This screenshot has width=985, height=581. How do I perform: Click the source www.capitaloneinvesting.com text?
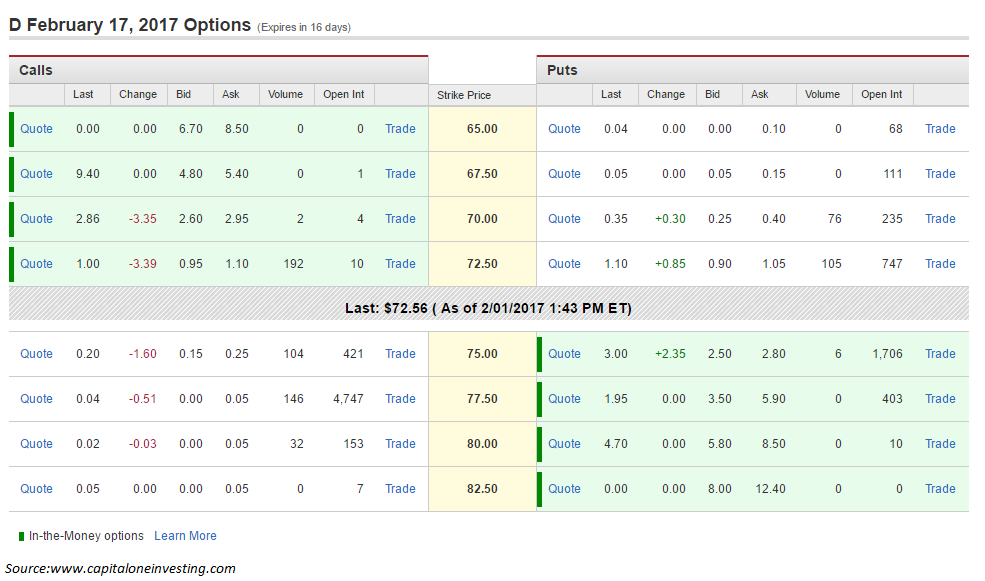pyautogui.click(x=121, y=568)
